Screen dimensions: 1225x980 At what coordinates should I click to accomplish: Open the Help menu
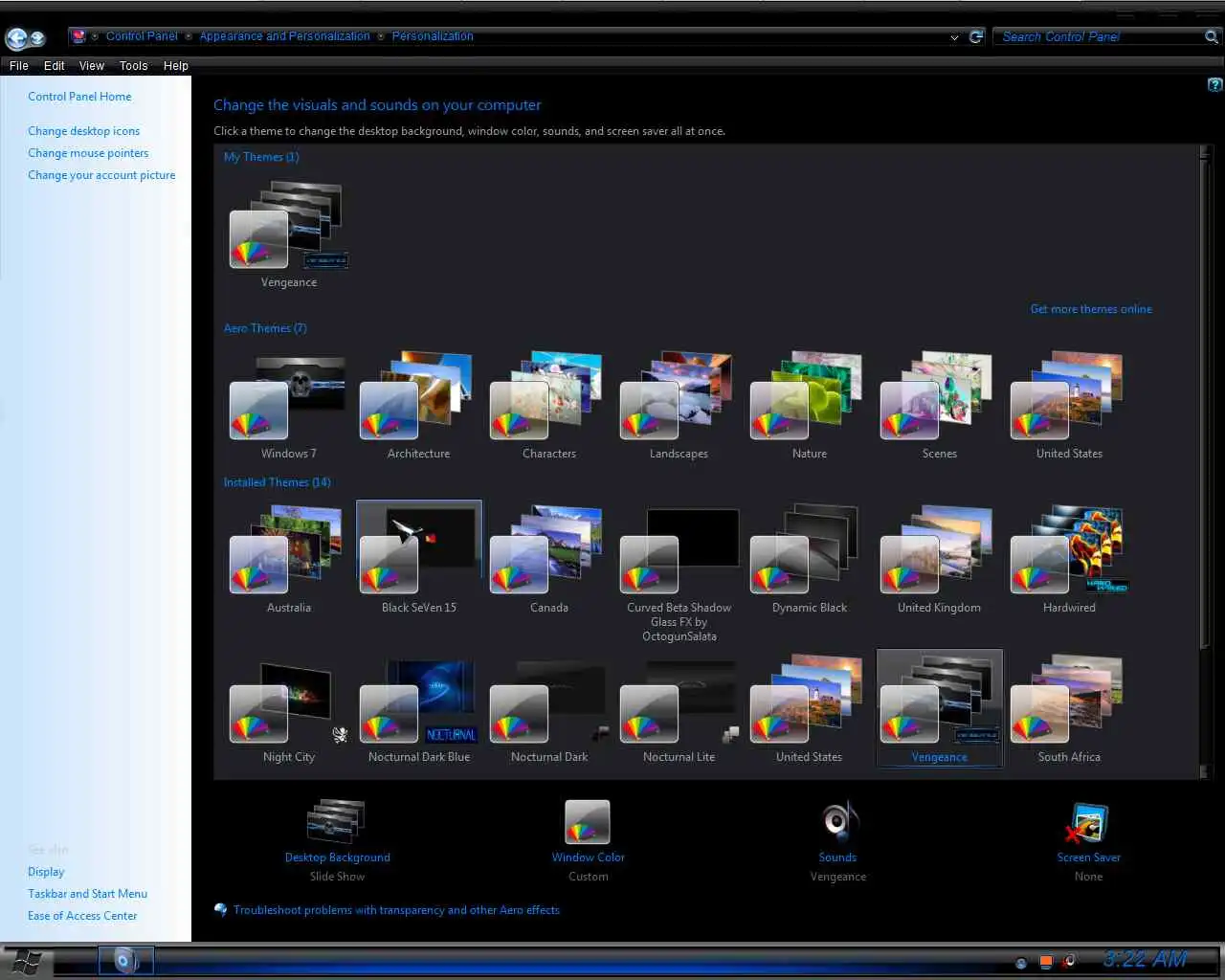pyautogui.click(x=176, y=66)
